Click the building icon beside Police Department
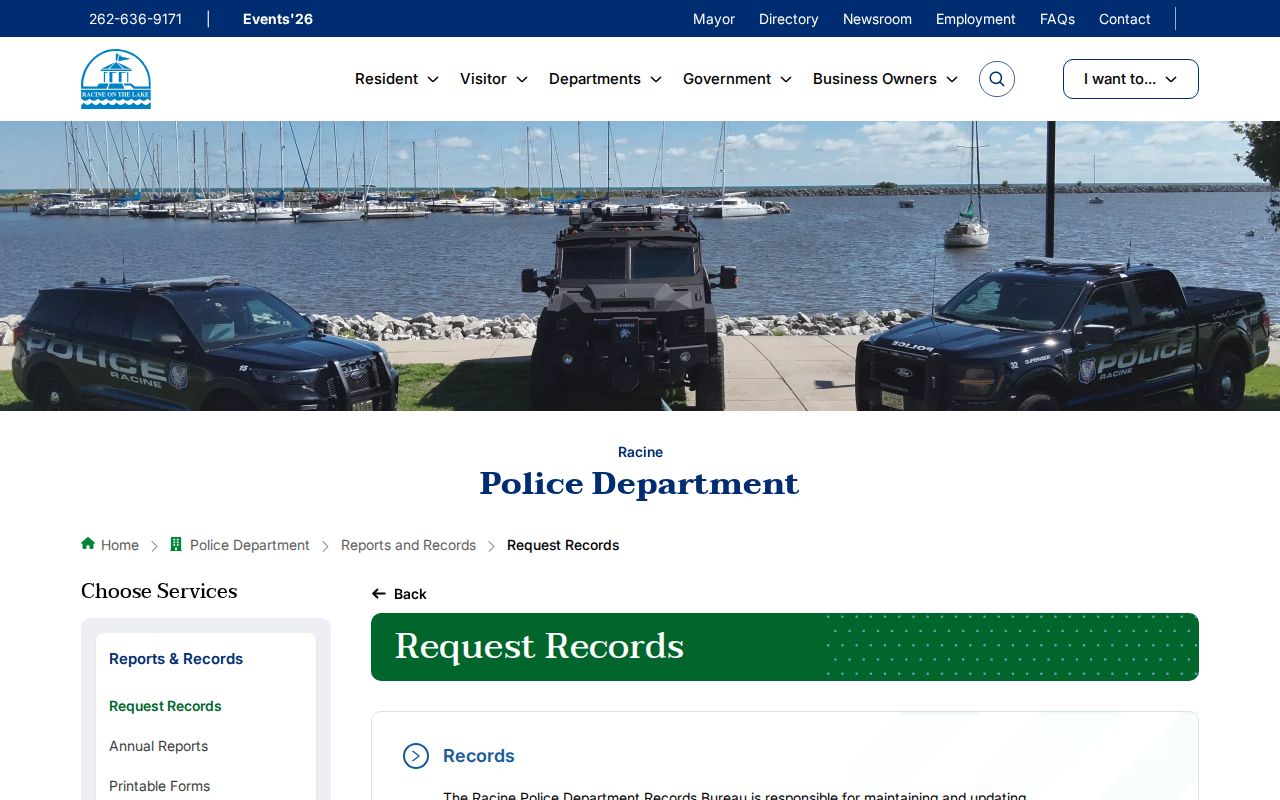 tap(176, 544)
